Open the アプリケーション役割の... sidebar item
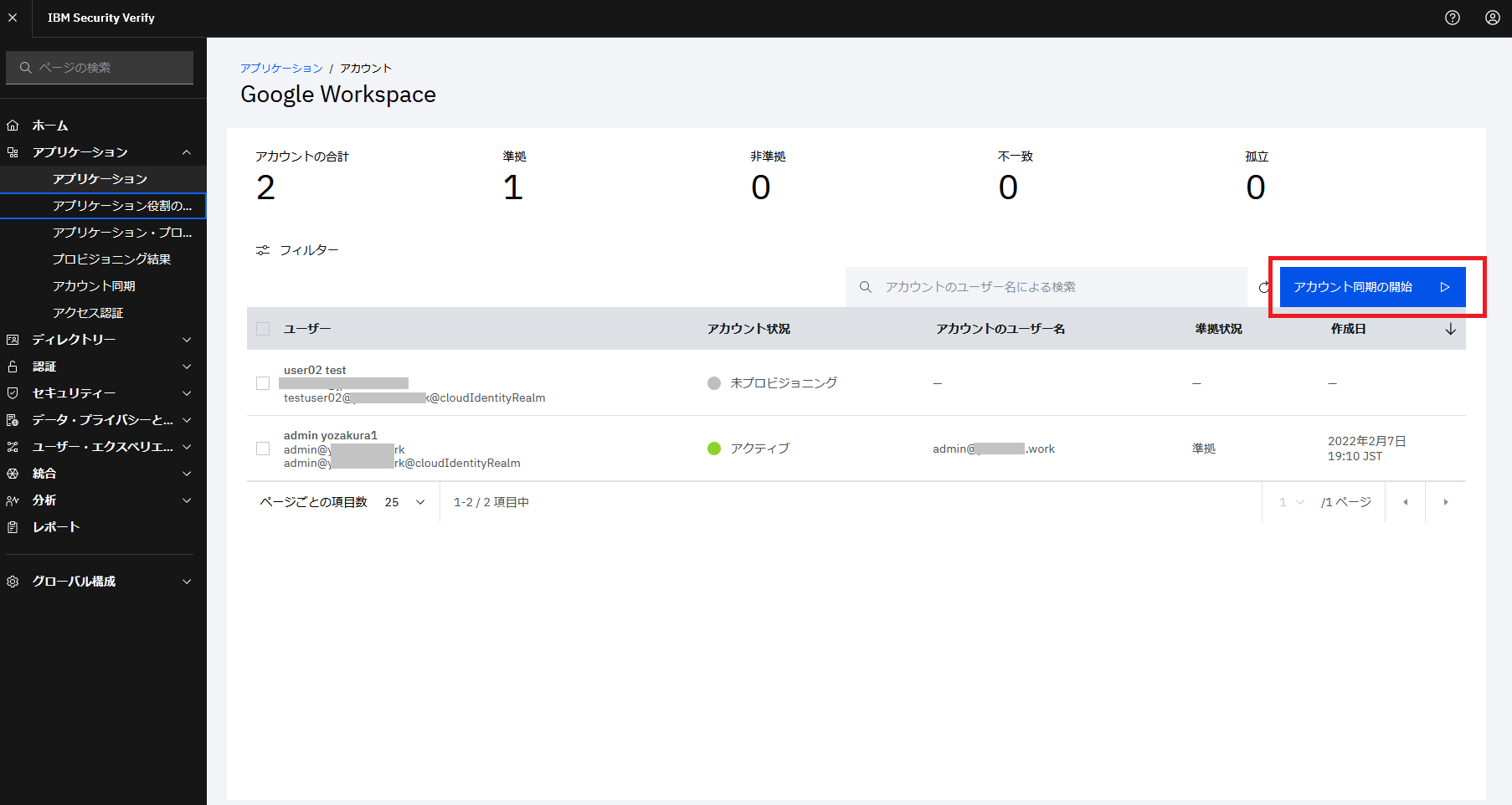 point(103,206)
